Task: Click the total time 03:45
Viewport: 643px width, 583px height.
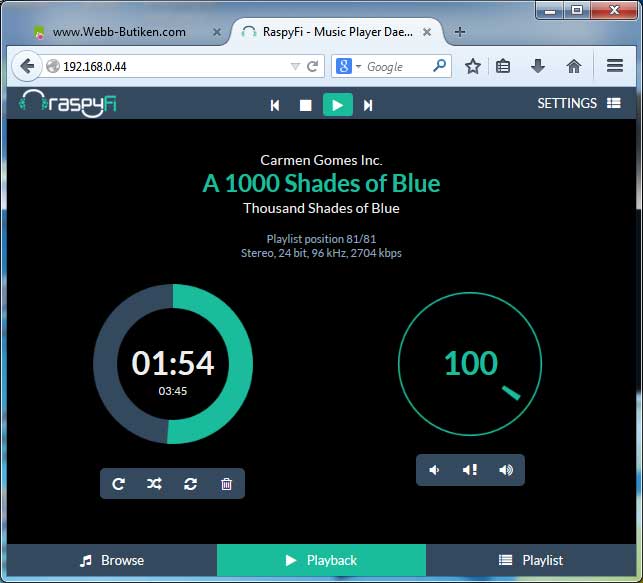Action: pyautogui.click(x=173, y=391)
